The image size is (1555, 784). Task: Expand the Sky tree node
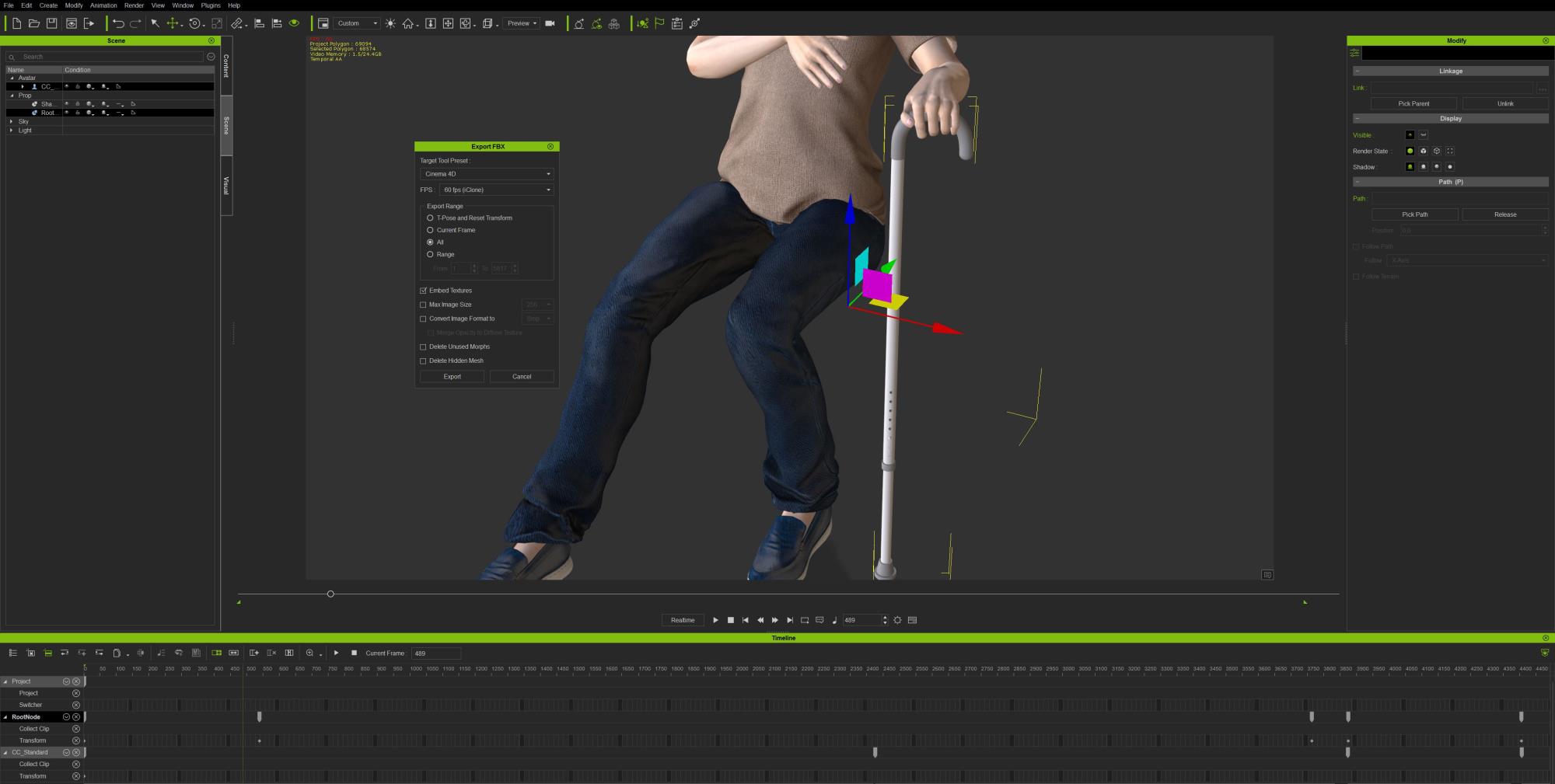(x=12, y=121)
